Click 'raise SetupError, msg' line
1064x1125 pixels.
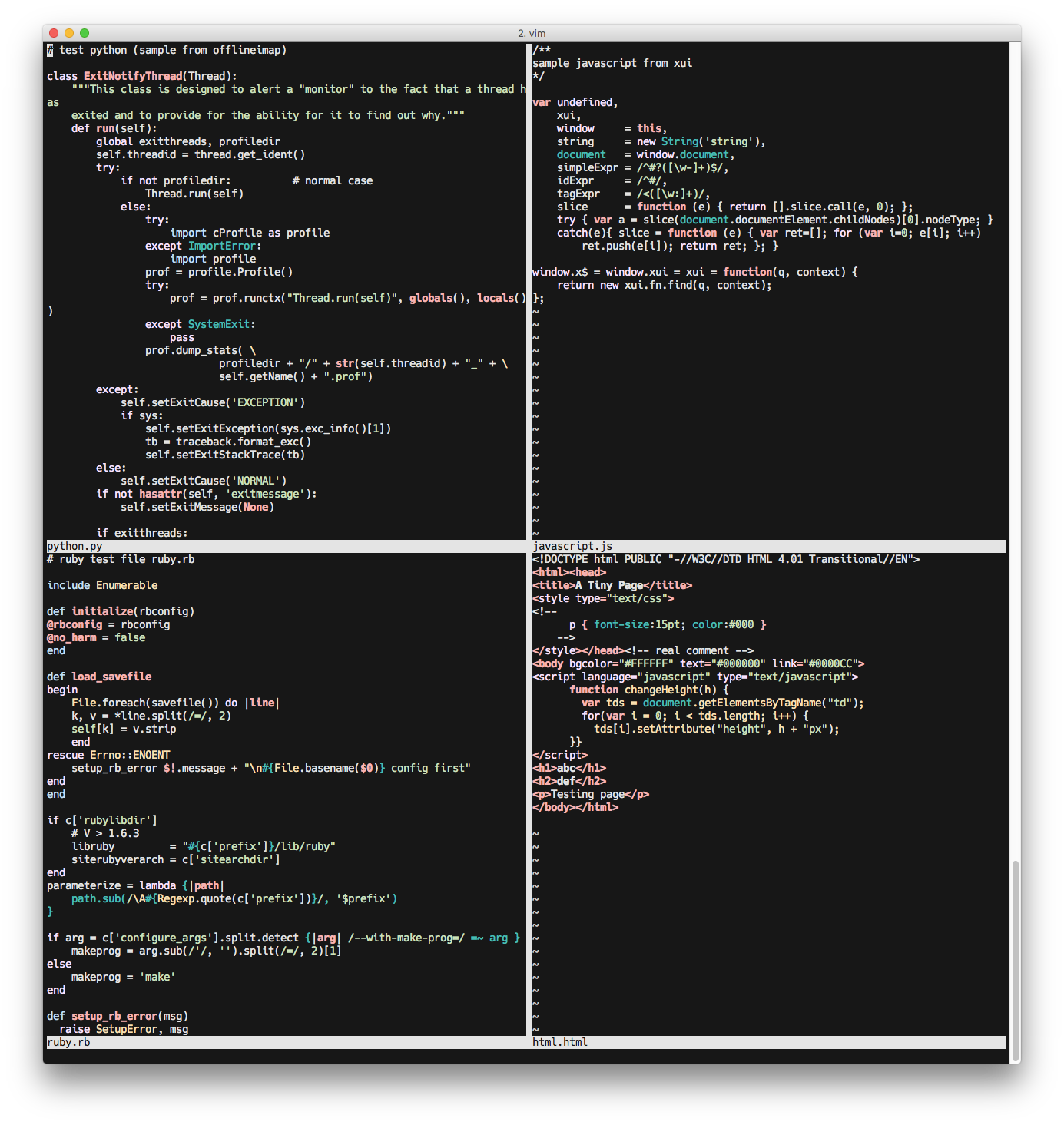coord(124,1029)
